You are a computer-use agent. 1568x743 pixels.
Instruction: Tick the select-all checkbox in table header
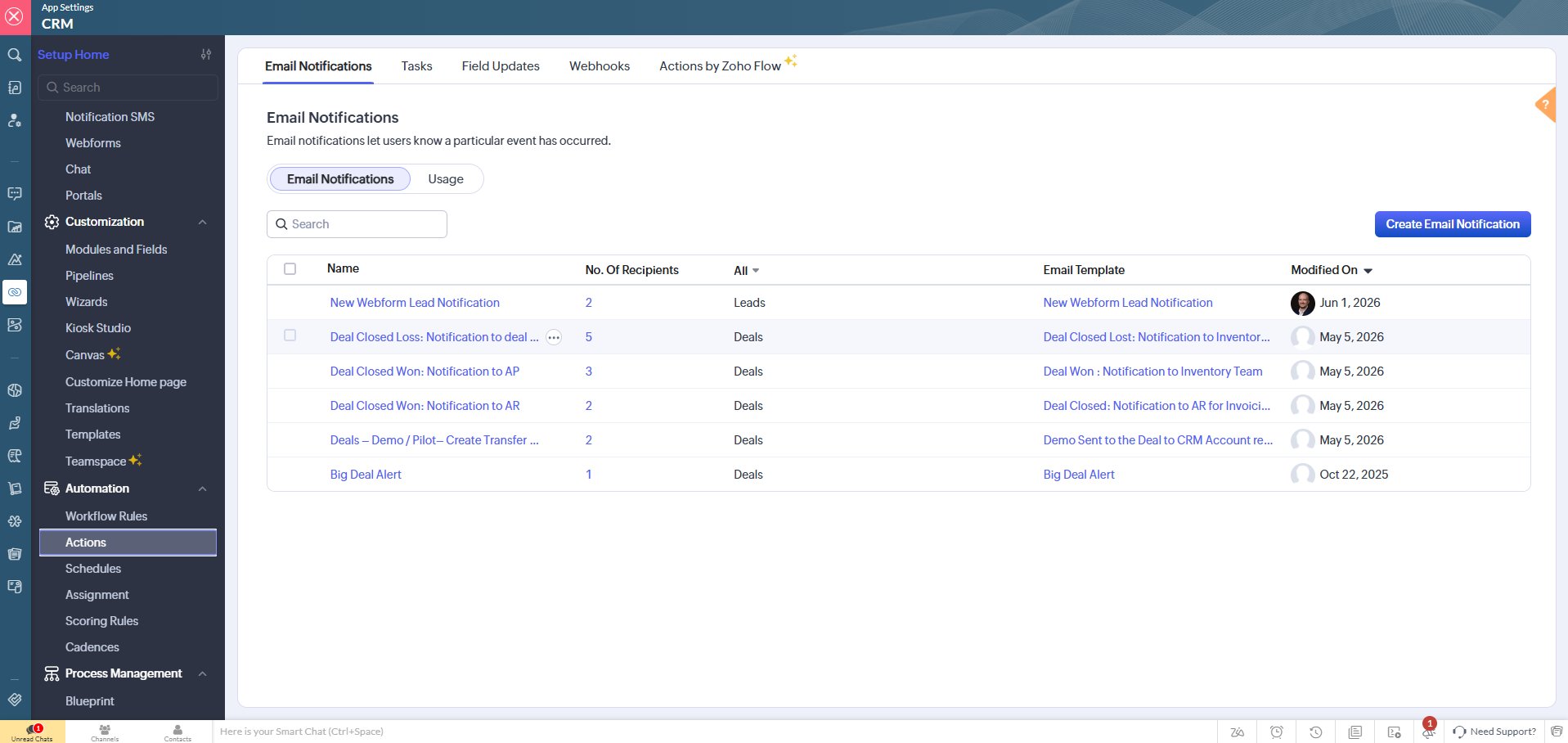[x=290, y=268]
